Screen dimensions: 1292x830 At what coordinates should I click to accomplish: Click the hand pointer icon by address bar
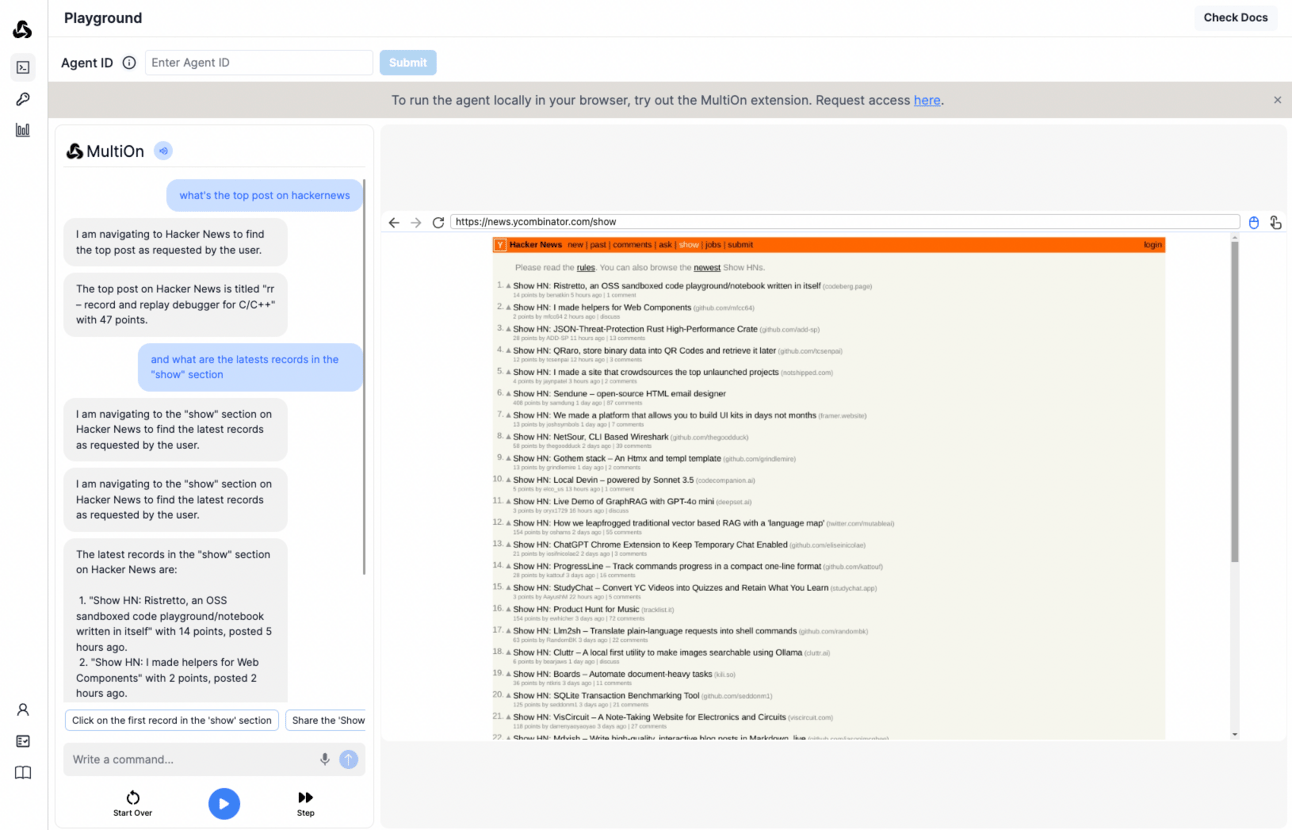coord(1276,223)
